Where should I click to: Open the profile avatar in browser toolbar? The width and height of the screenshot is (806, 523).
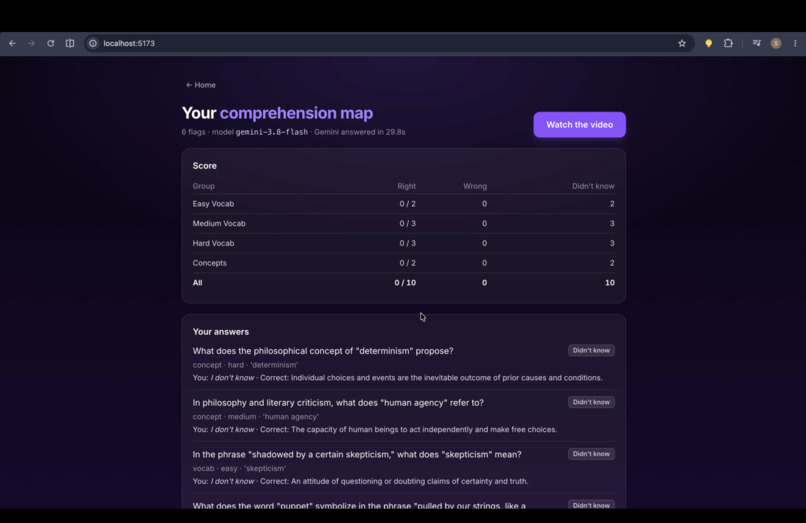click(x=776, y=43)
